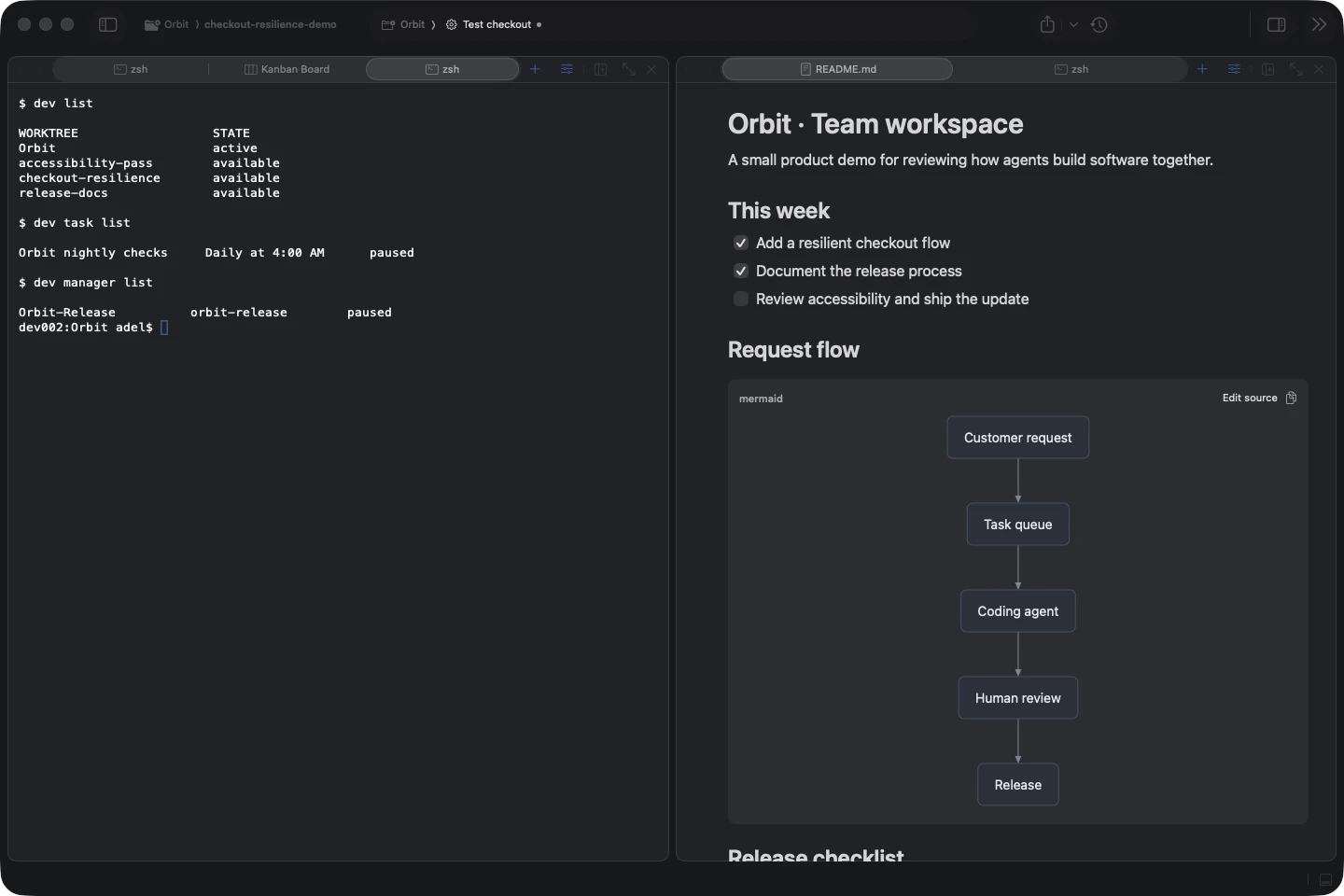Click the Human review diagram node
This screenshot has width=1344, height=896.
coord(1018,698)
